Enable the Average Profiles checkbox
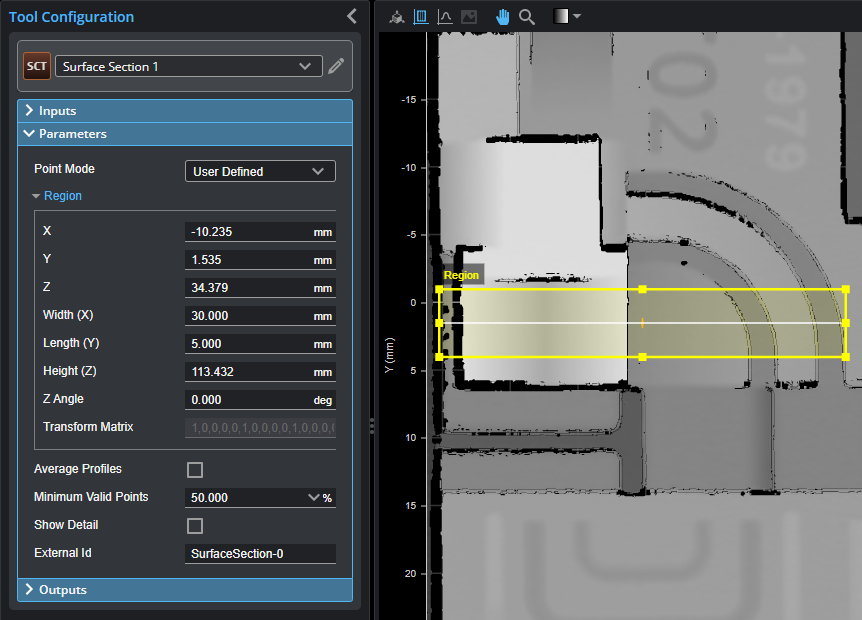The image size is (862, 620). tap(195, 470)
